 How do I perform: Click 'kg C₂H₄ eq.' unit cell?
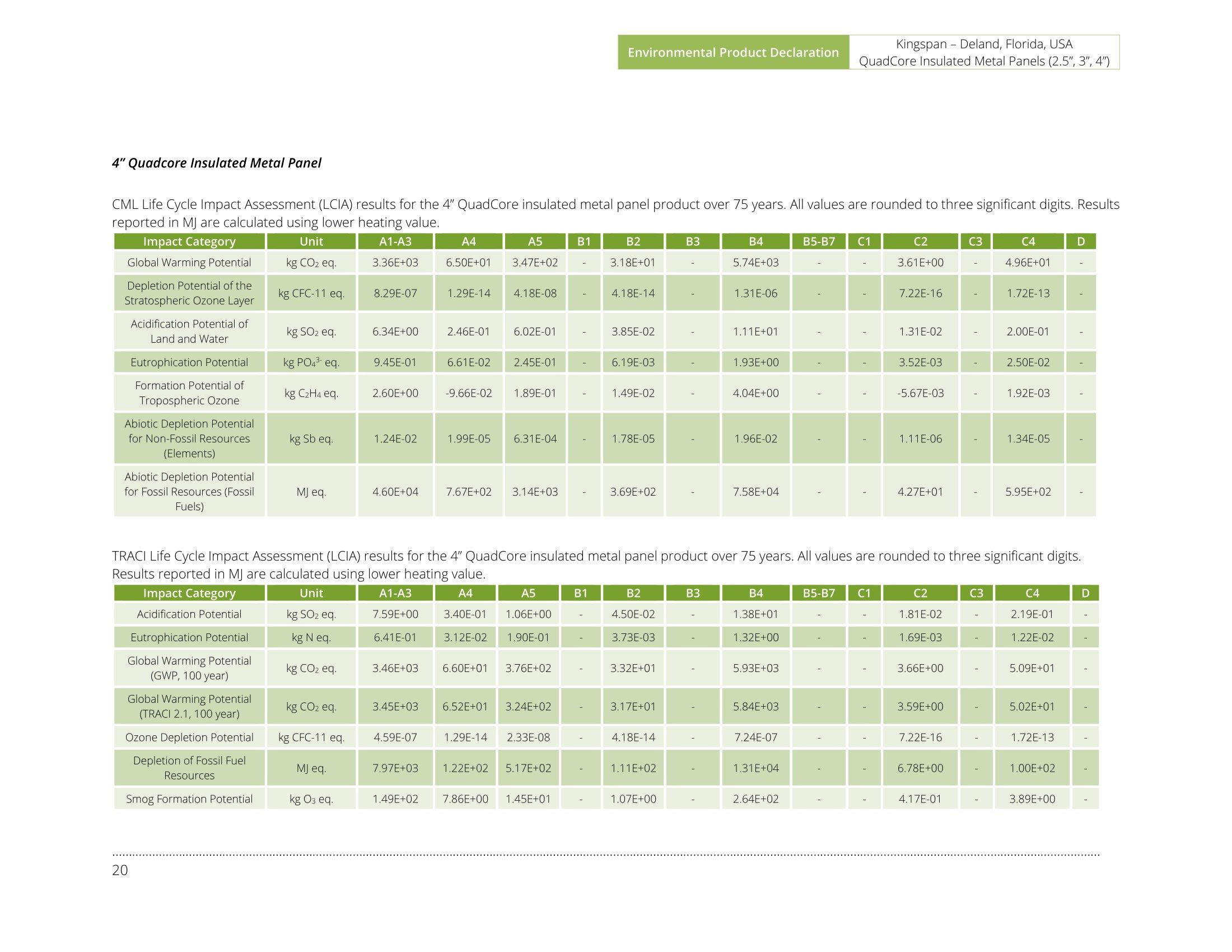click(x=311, y=393)
